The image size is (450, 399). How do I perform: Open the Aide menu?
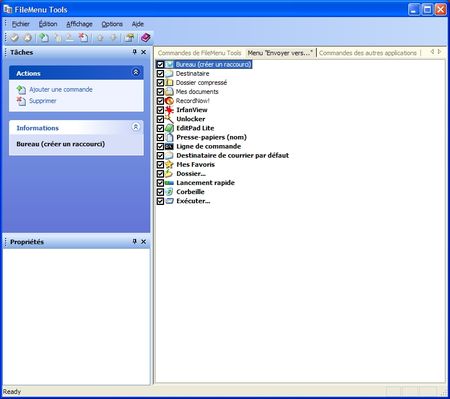coord(138,24)
